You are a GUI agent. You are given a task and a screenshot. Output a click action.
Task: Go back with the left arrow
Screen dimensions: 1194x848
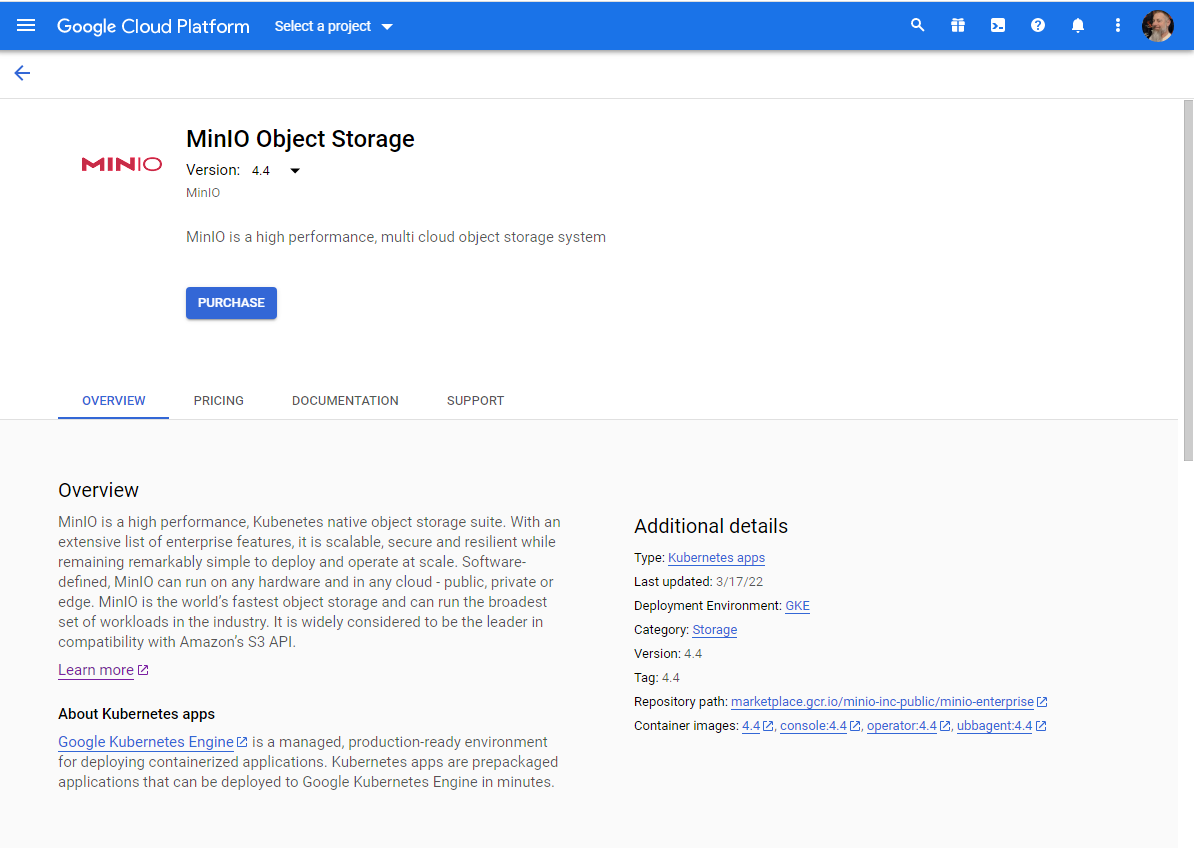22,73
